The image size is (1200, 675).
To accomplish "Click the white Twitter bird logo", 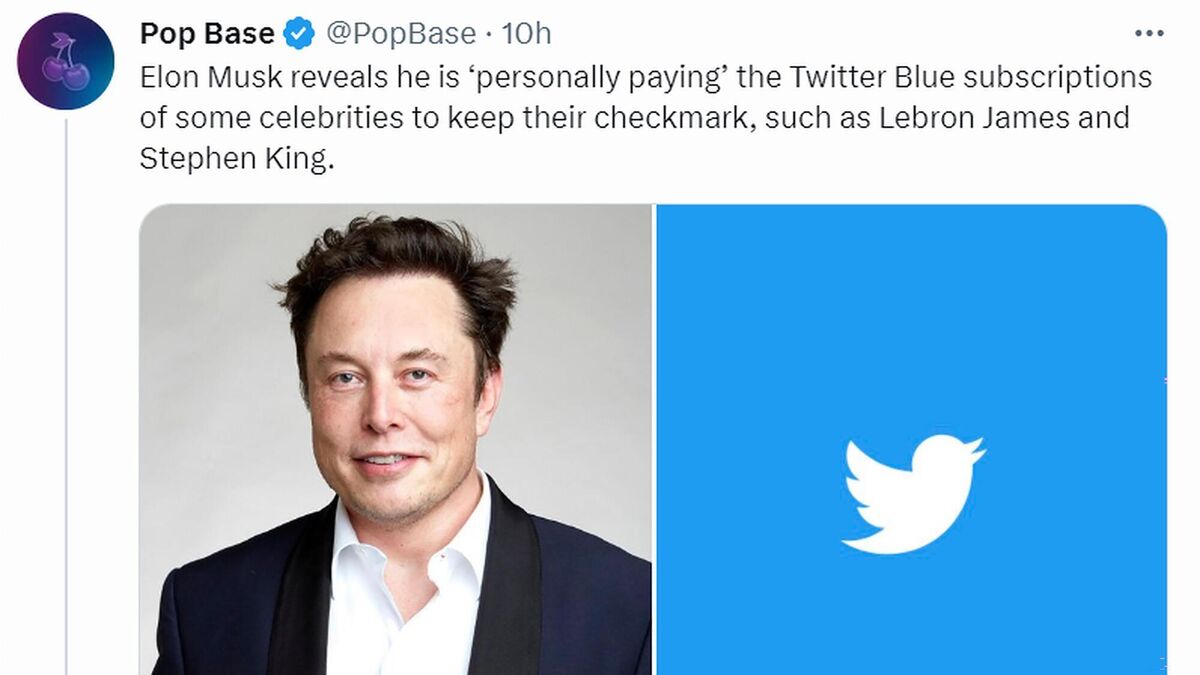I will [912, 495].
